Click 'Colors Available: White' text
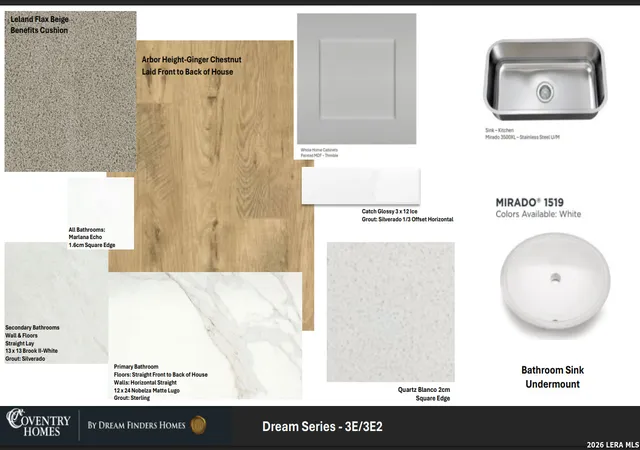 pyautogui.click(x=538, y=214)
